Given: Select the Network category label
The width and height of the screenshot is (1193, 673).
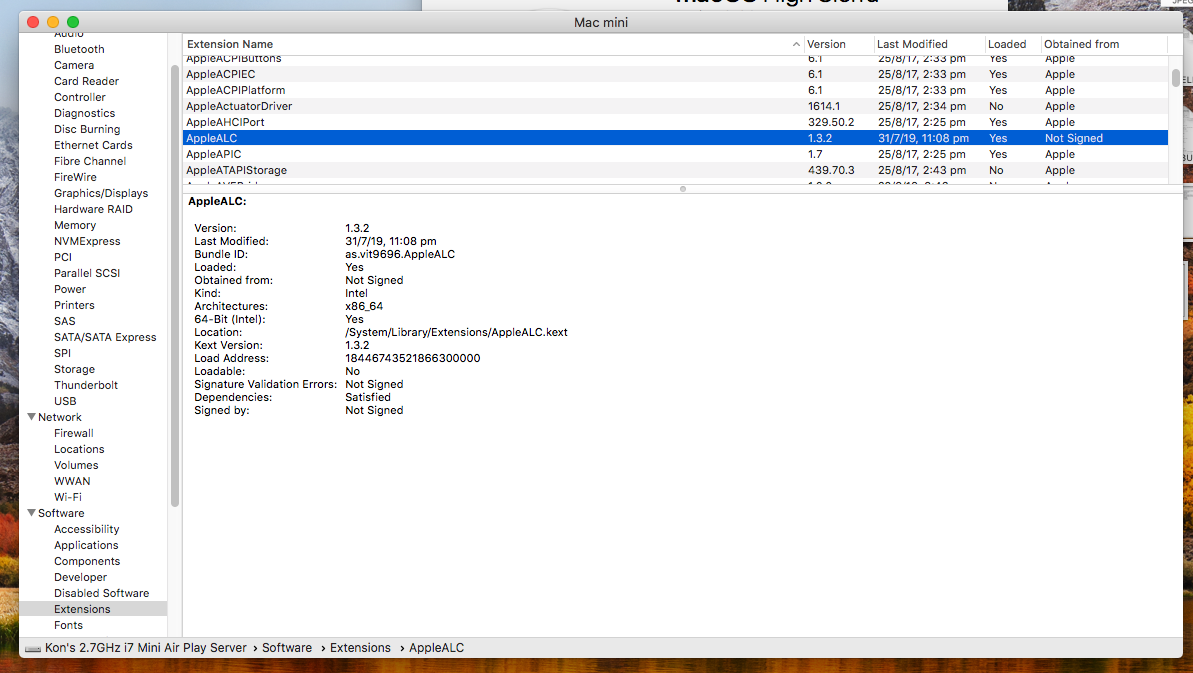Looking at the screenshot, I should pyautogui.click(x=59, y=417).
